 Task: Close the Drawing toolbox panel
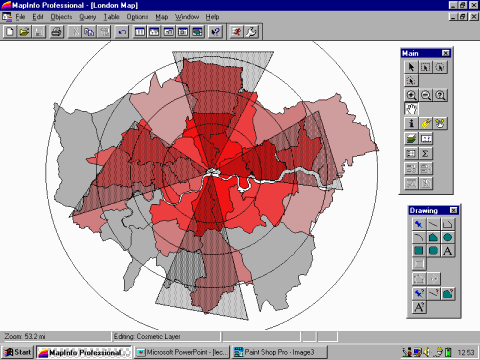453,210
